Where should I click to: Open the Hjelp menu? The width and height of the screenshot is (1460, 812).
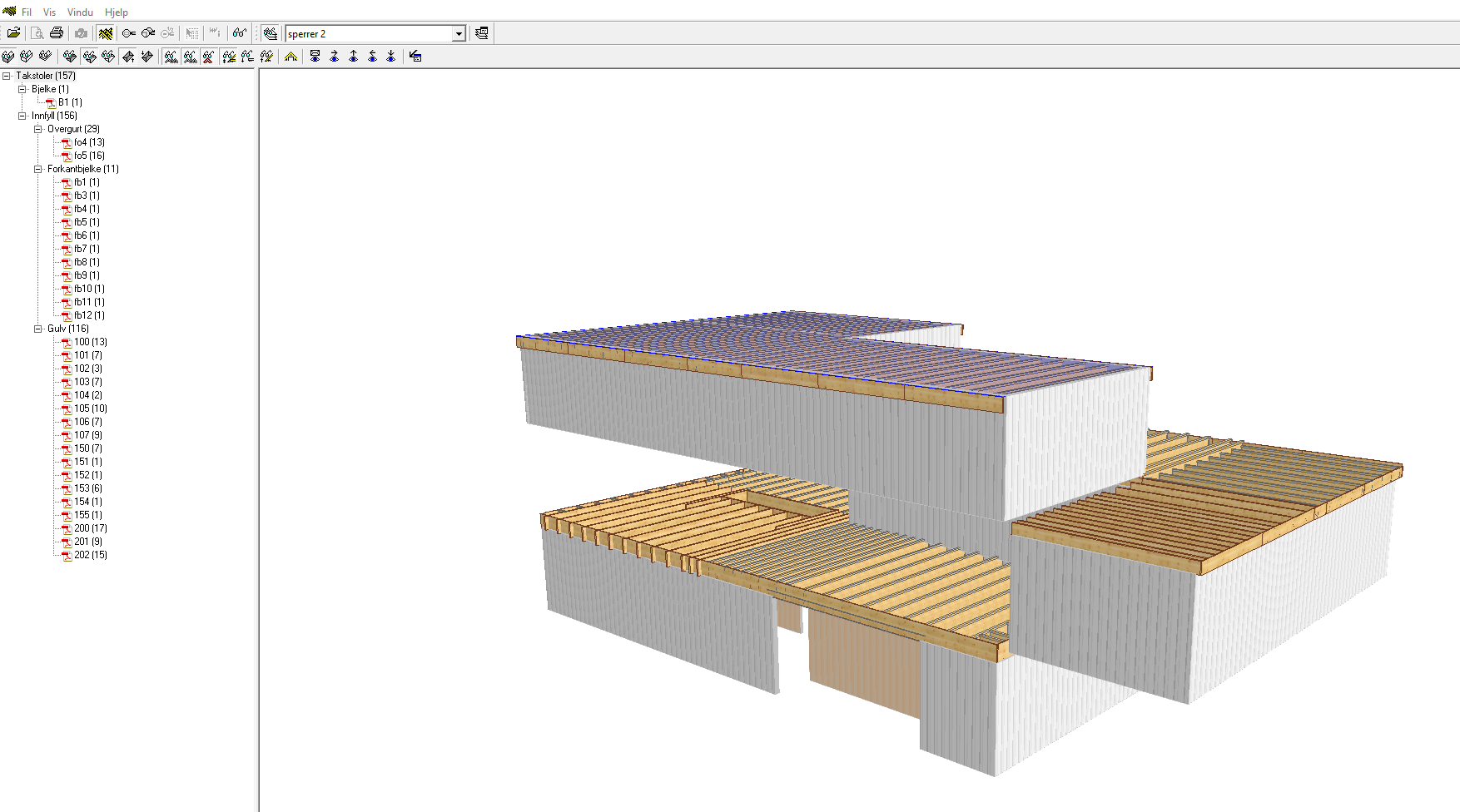click(x=117, y=12)
